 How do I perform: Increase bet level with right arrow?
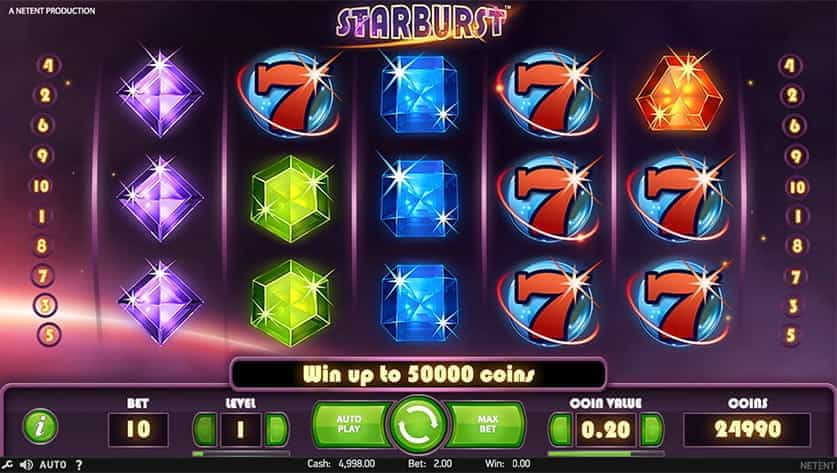point(276,429)
